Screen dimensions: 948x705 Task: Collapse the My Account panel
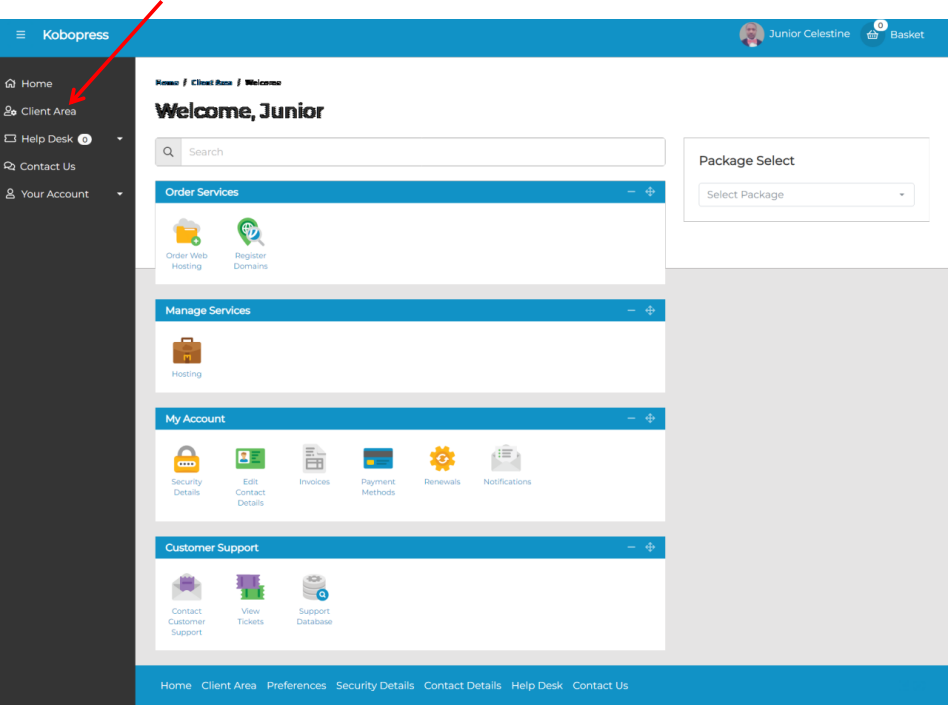(x=631, y=418)
